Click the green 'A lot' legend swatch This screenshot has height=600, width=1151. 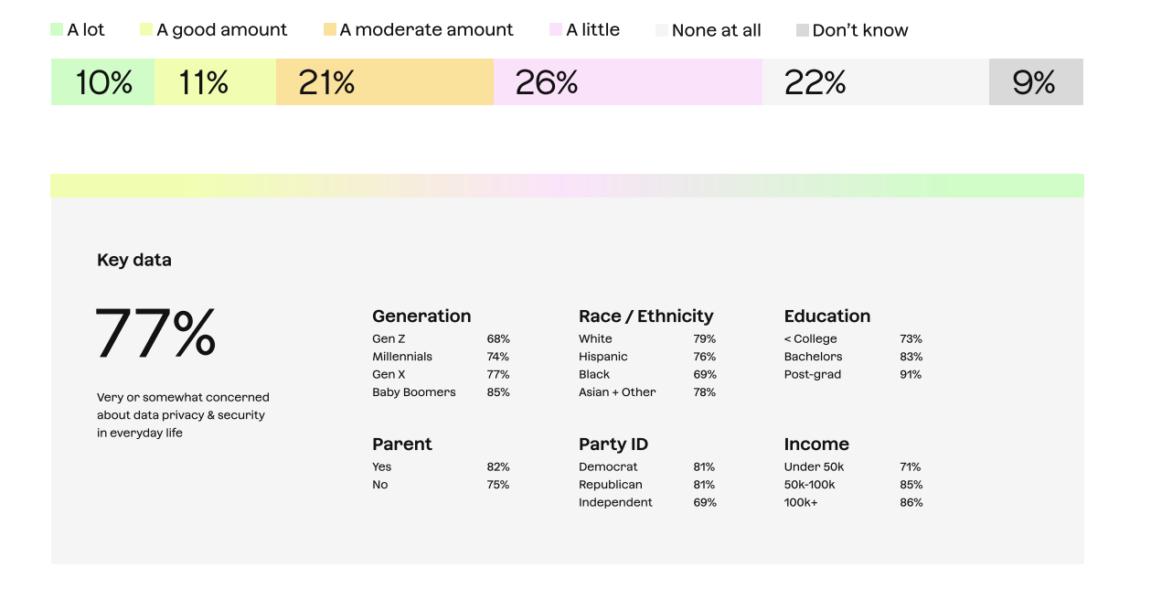point(56,30)
